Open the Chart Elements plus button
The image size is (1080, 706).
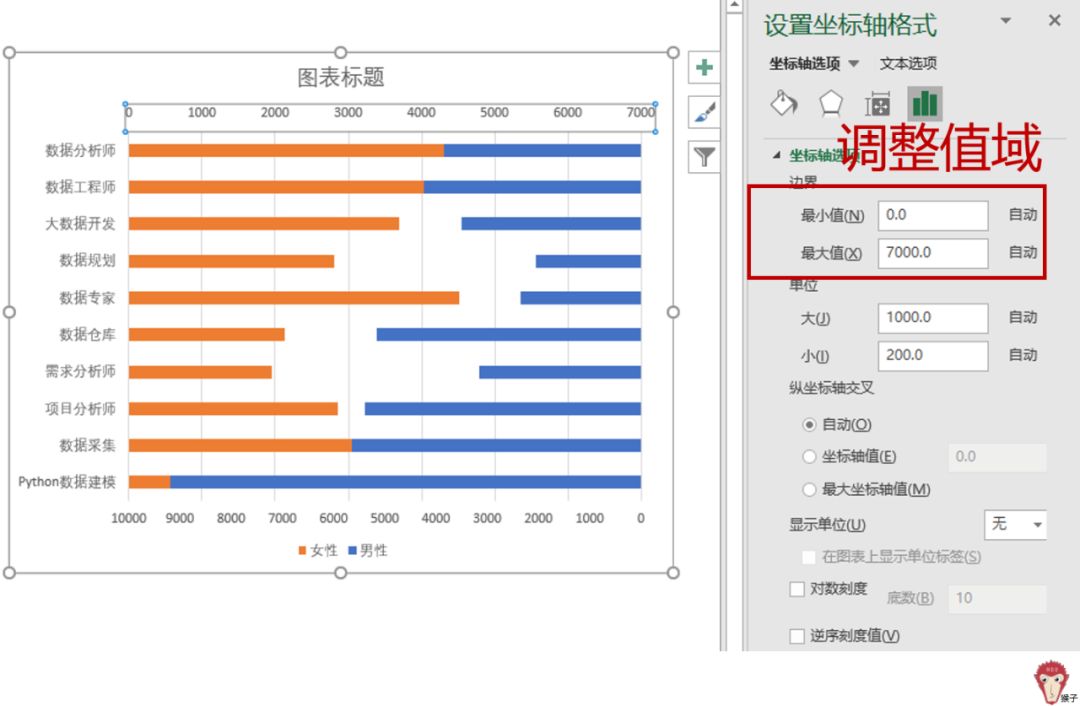pyautogui.click(x=704, y=68)
